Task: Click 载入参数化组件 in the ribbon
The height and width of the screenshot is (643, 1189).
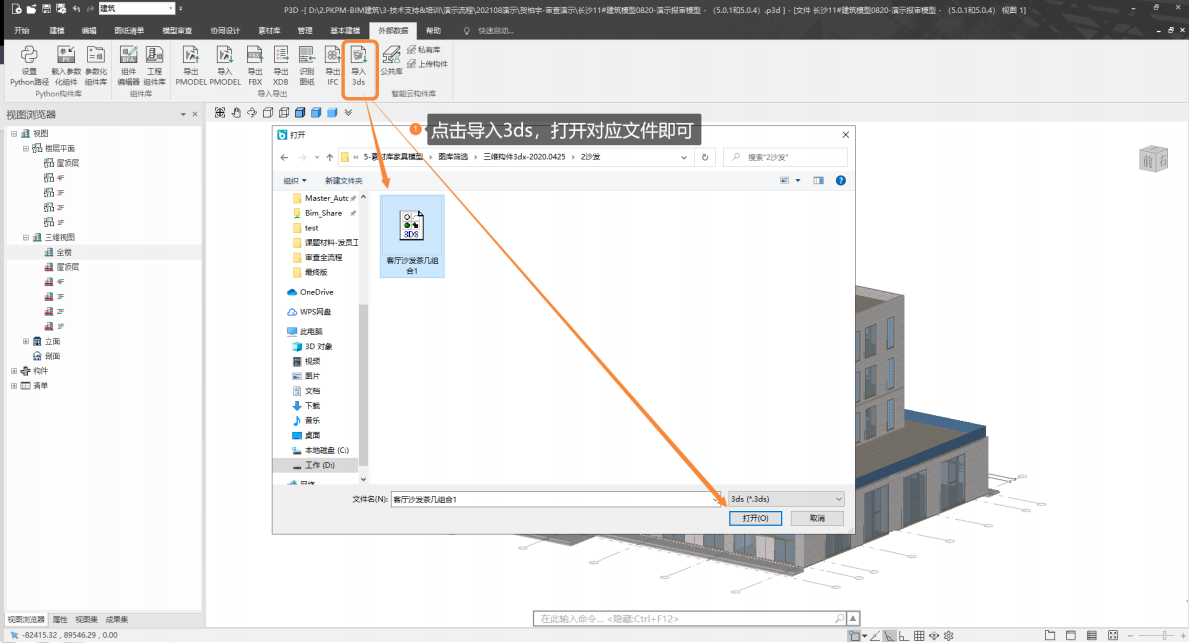Action: (x=65, y=65)
